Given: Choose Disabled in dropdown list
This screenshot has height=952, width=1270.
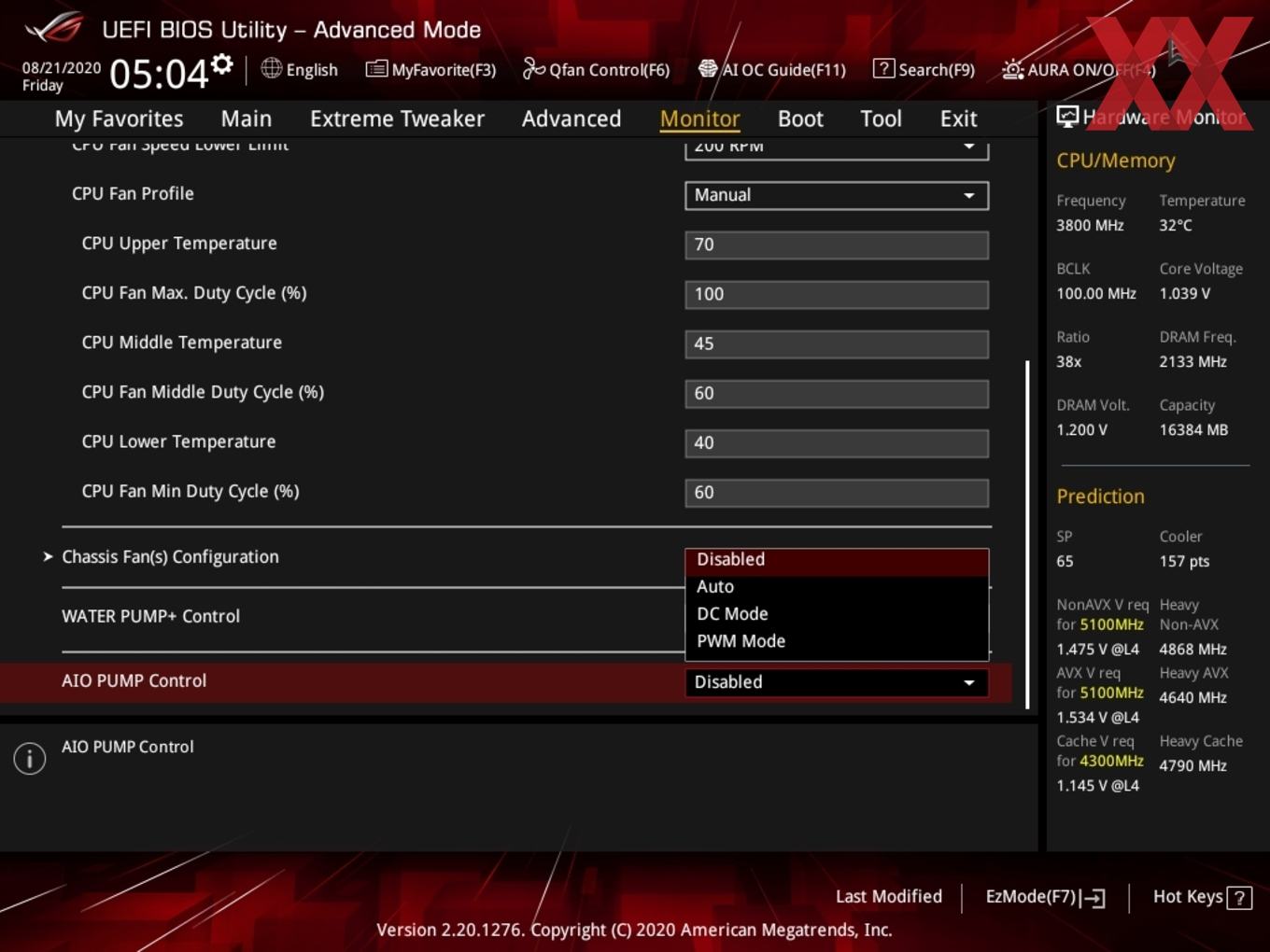Looking at the screenshot, I should tap(837, 560).
